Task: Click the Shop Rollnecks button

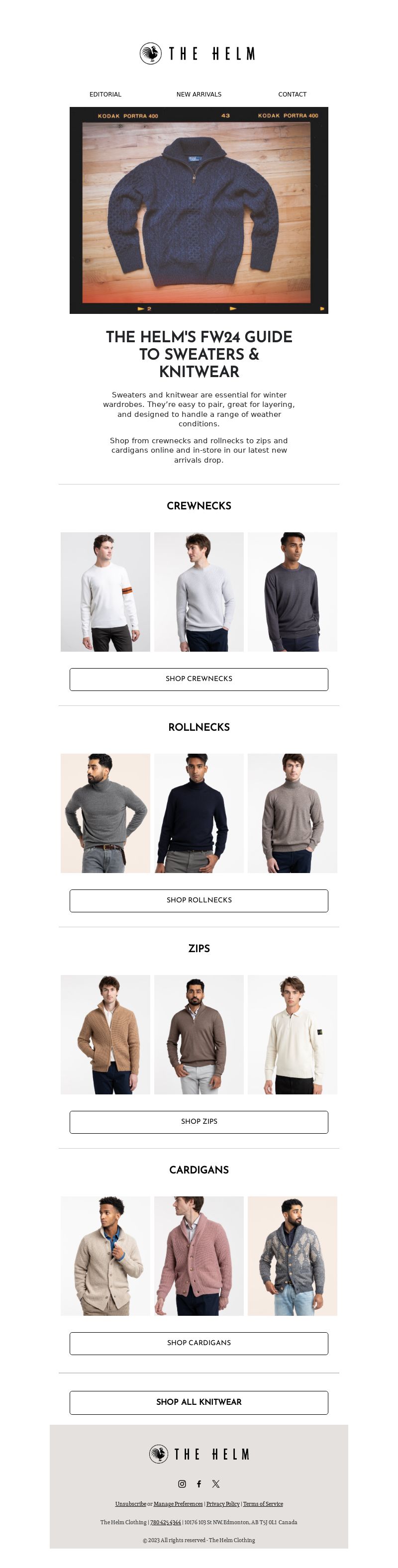Action: tap(199, 900)
